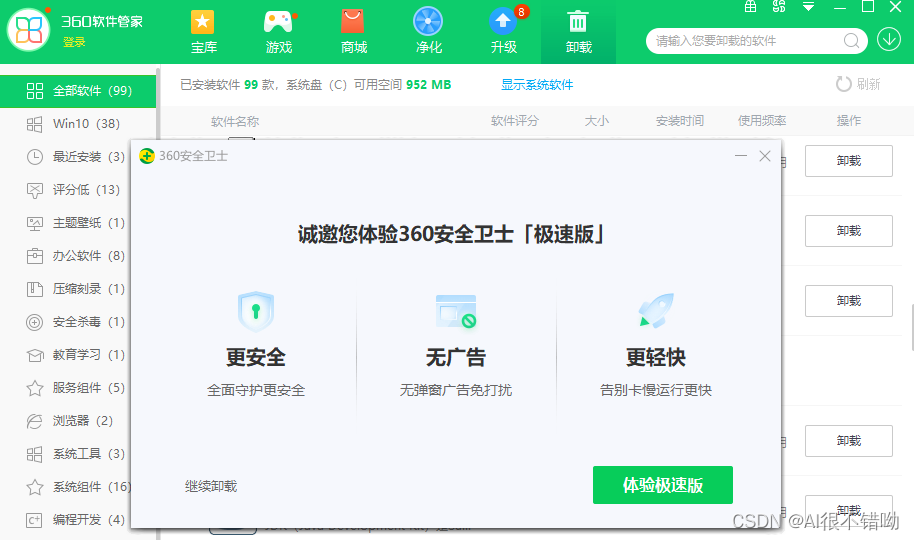Click the search magnifier icon
Screen dimensions: 914x540
pyautogui.click(x=851, y=41)
